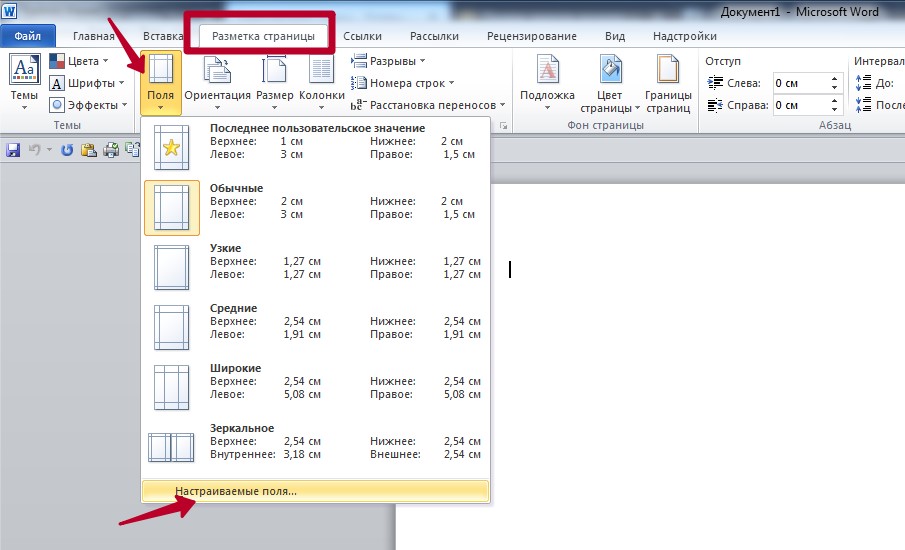
Task: Expand Расстановка переносов hyphenation dropdown
Action: pos(430,105)
